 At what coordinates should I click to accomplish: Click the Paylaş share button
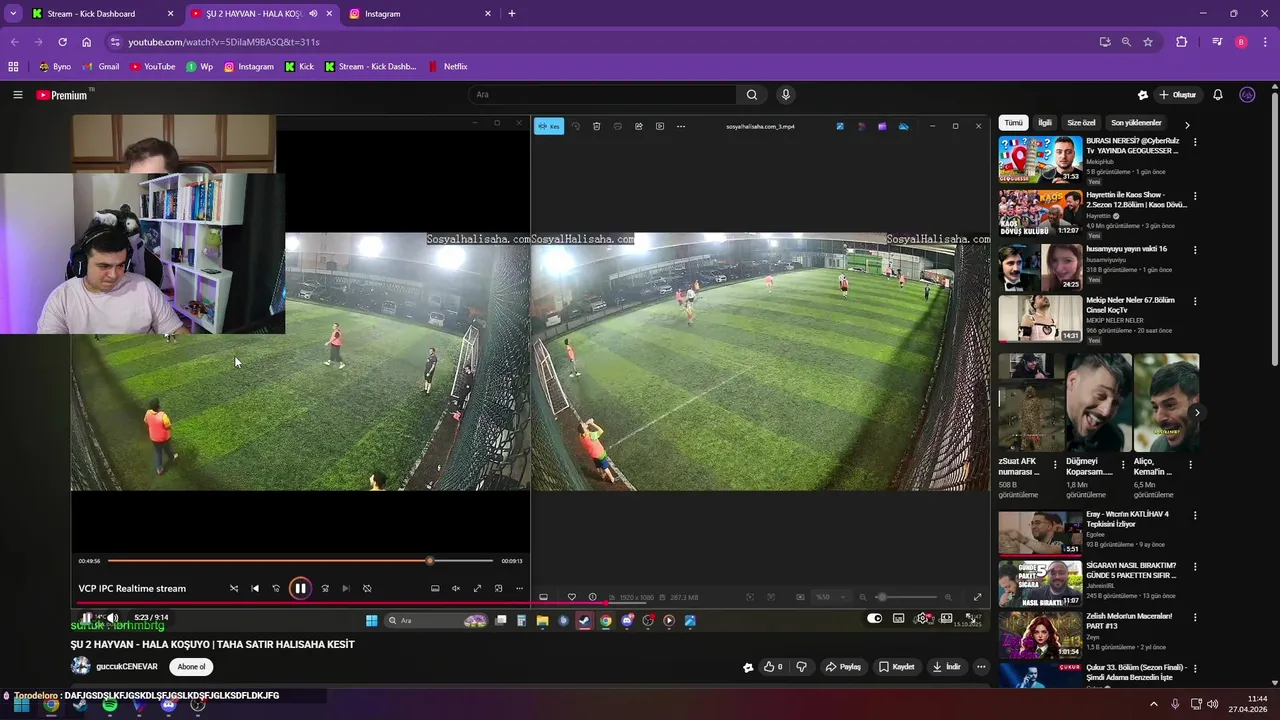click(x=843, y=667)
